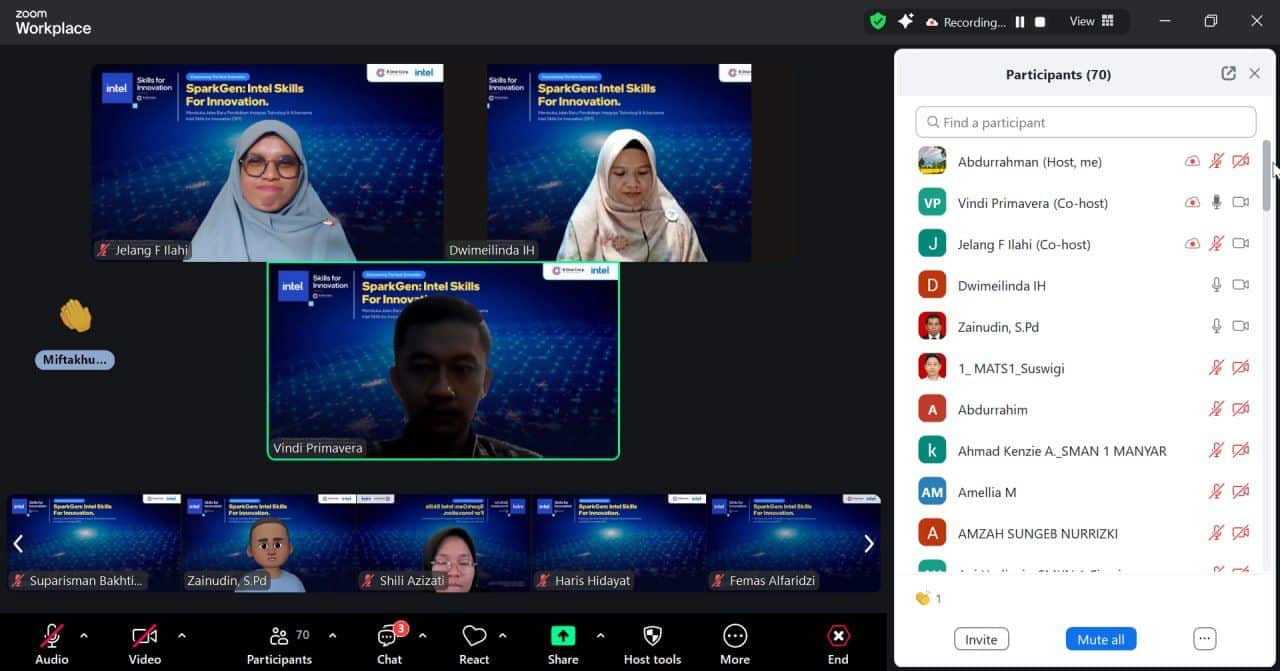The image size is (1280, 671).
Task: Expand the Share options arrow
Action: pos(600,635)
